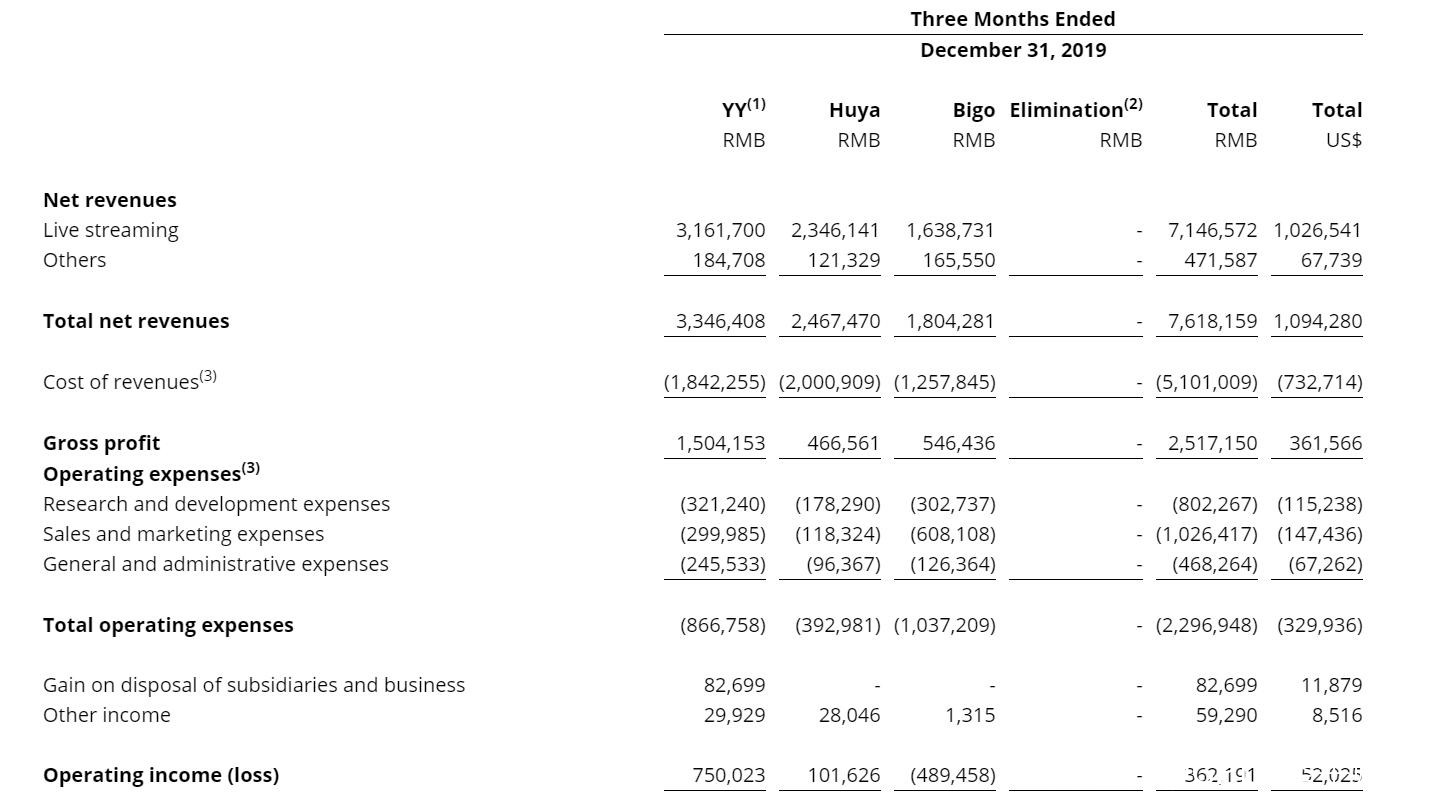Click the "Research and development expenses" label
The image size is (1436, 805).
pos(216,504)
